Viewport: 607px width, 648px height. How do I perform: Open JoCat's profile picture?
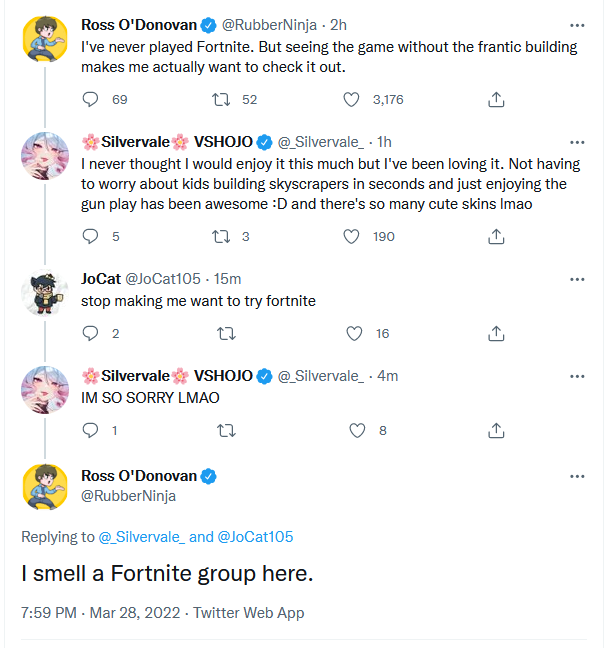[x=44, y=290]
